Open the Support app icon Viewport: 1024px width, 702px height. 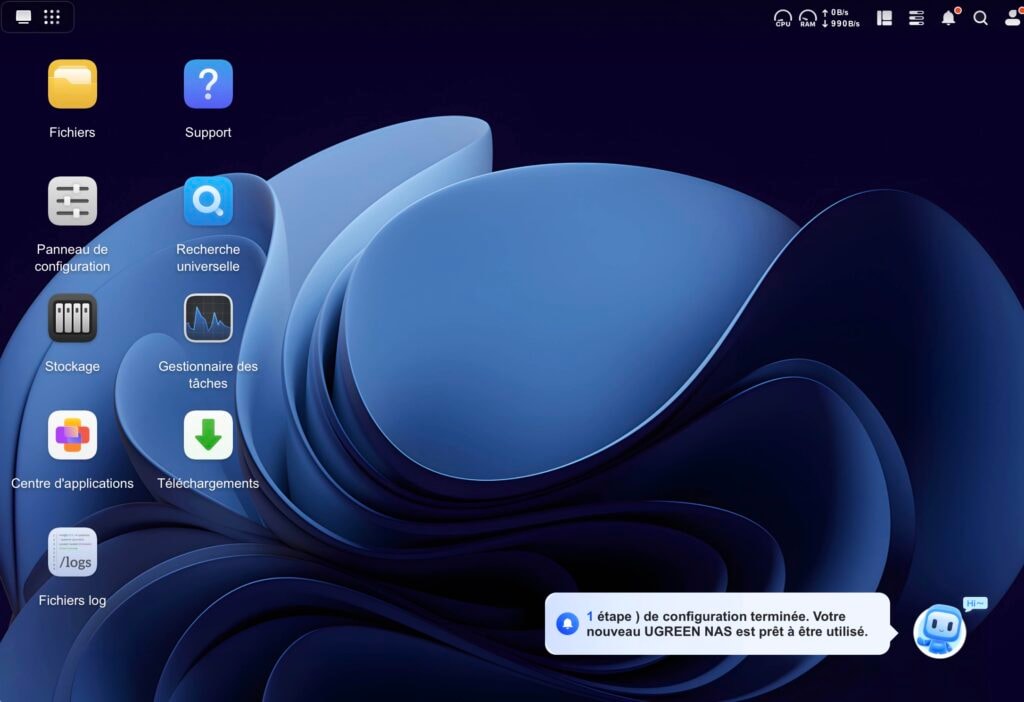pyautogui.click(x=208, y=84)
